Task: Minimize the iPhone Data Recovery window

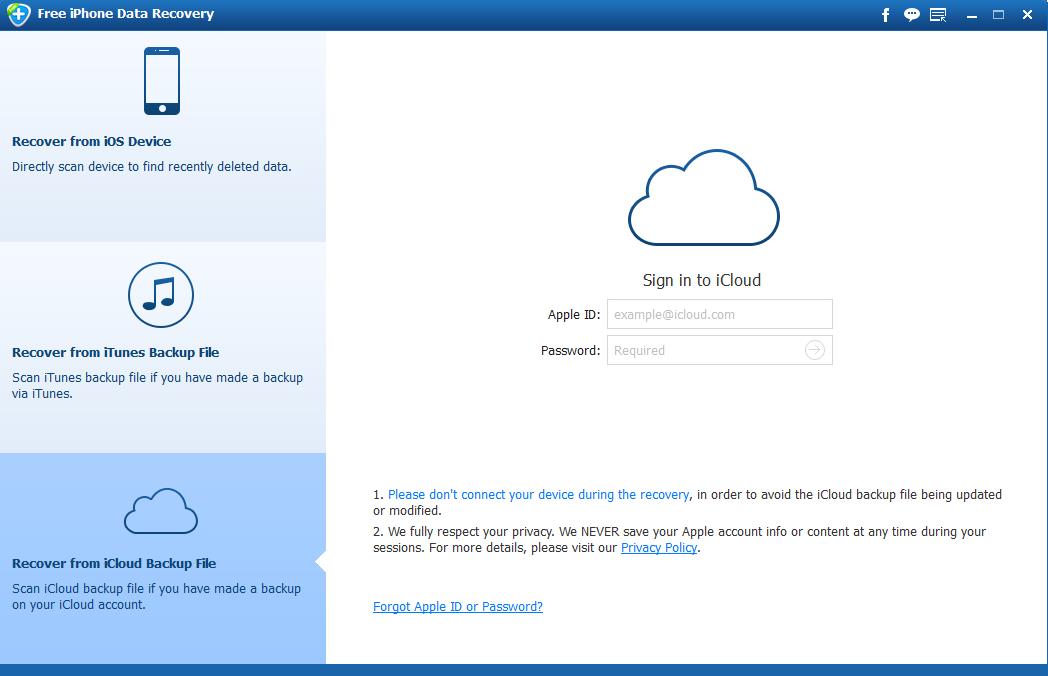Action: (x=972, y=15)
